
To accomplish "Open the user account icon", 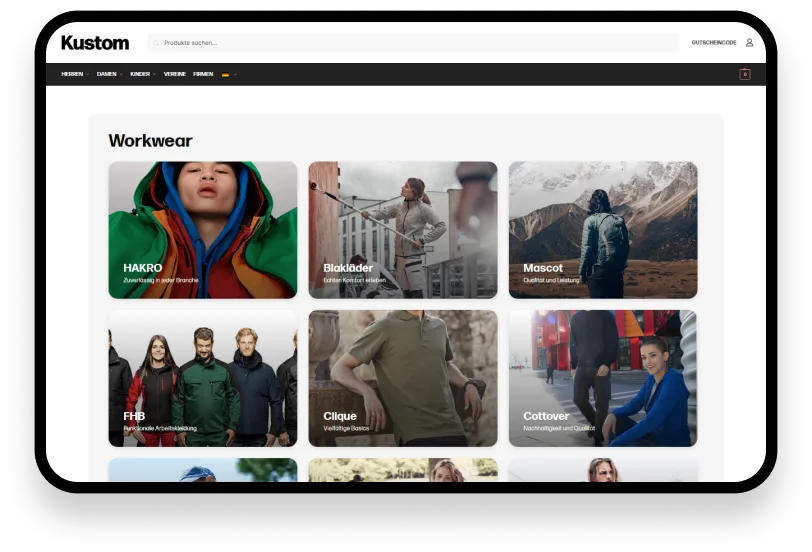I will coord(749,42).
